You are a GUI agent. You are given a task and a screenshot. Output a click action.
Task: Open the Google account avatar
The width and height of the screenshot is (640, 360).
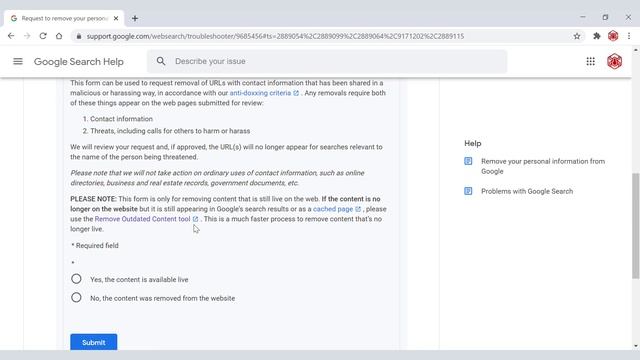614,61
